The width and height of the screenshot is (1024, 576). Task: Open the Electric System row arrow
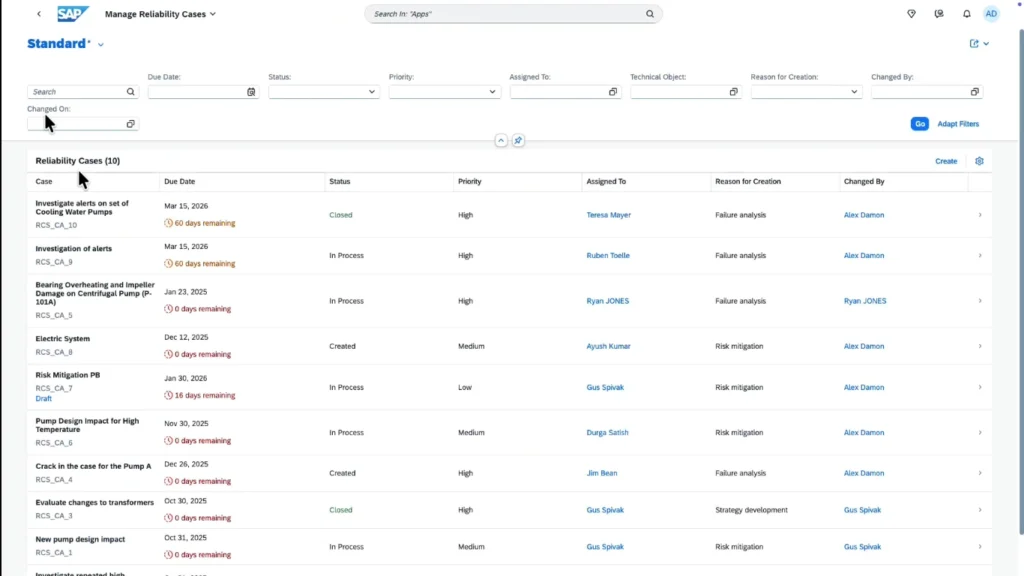(x=980, y=346)
